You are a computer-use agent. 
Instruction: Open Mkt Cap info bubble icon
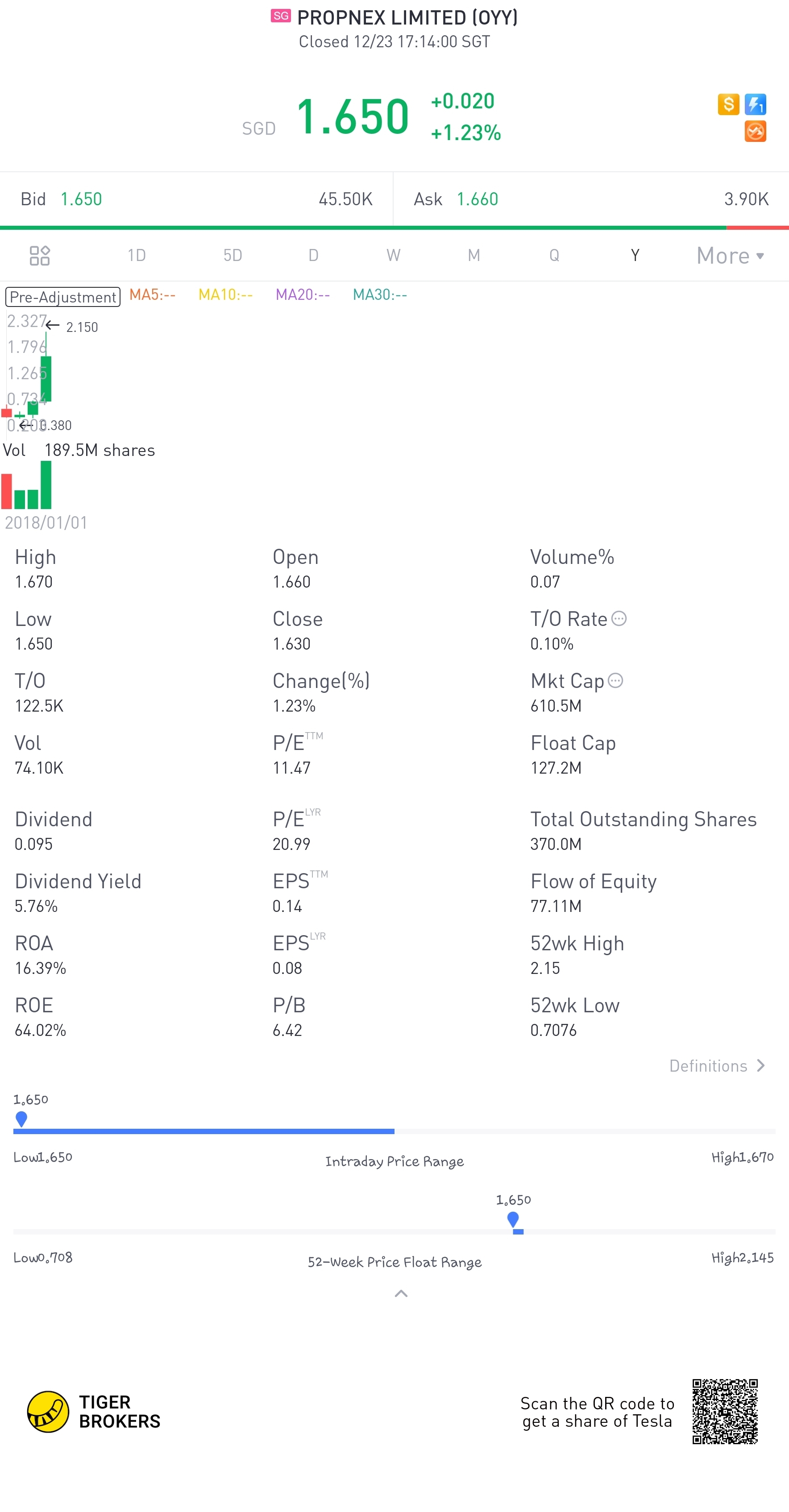coord(615,681)
